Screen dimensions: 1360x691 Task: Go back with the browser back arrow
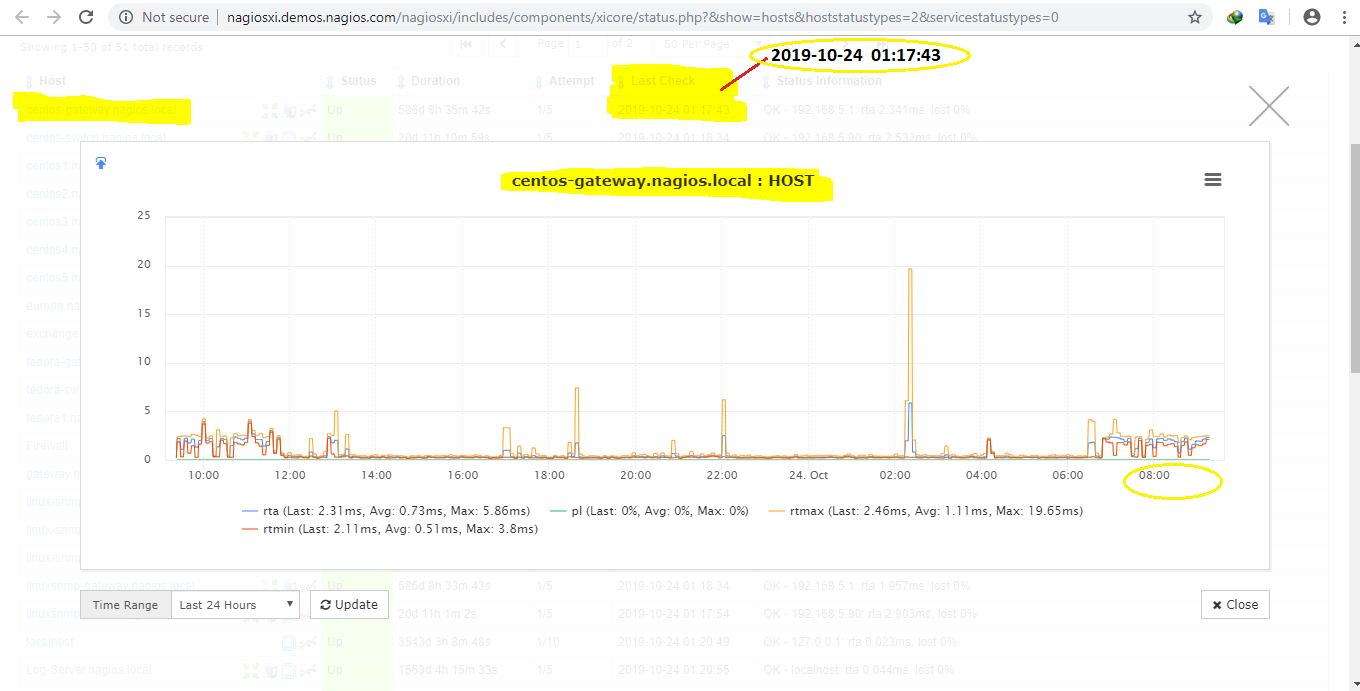click(x=22, y=17)
